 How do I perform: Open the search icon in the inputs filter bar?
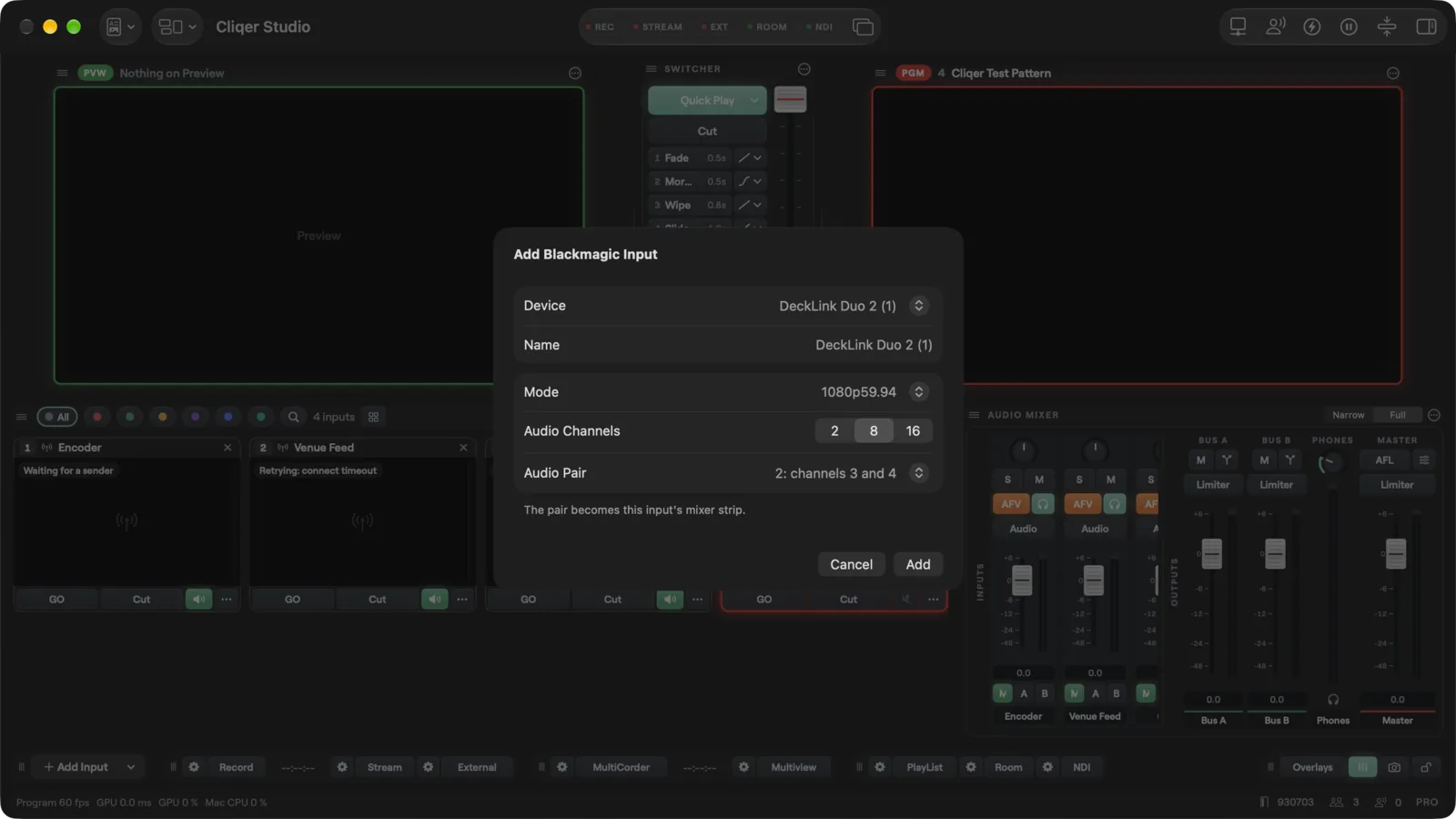coord(293,417)
